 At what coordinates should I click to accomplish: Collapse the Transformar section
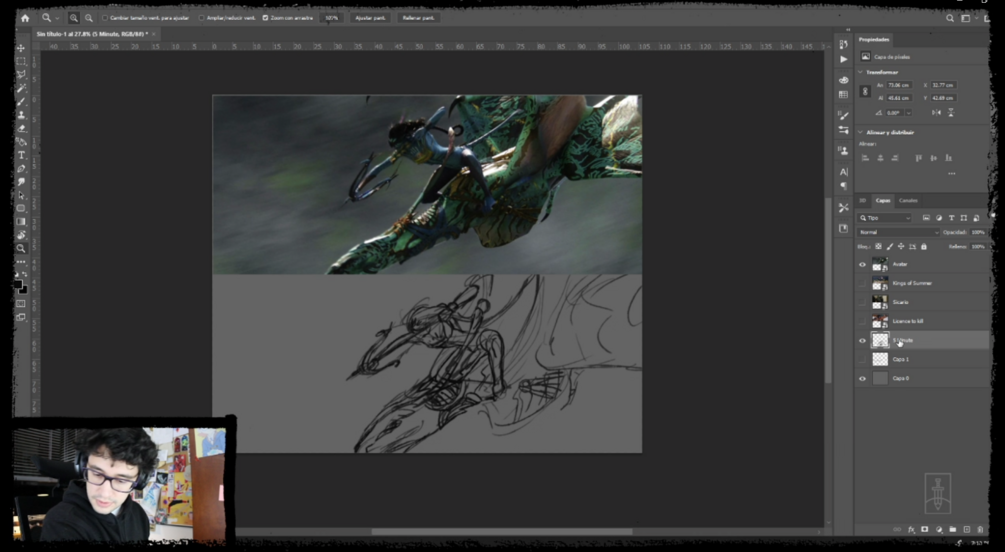tap(861, 72)
